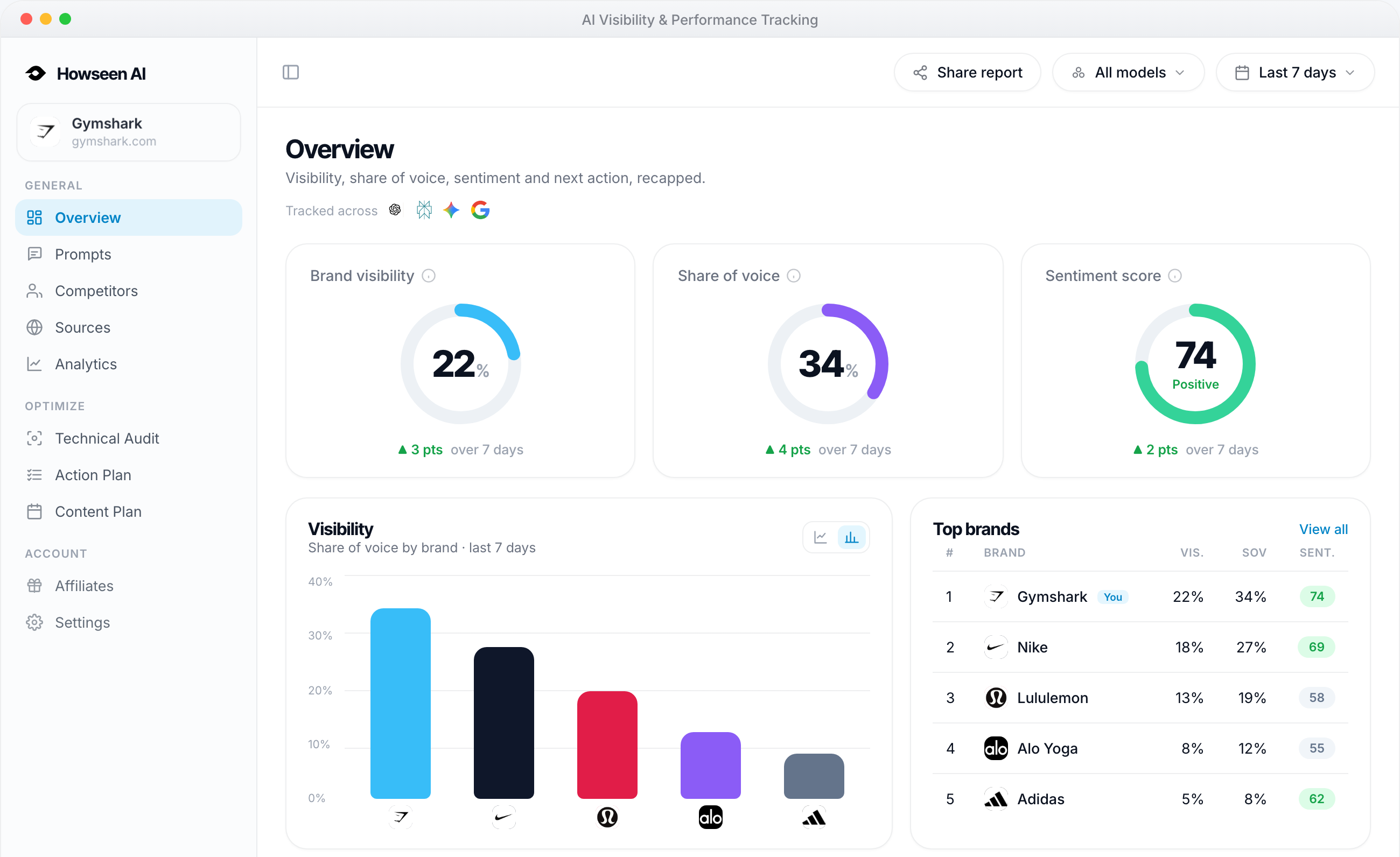Switch Visibility chart to line view
1400x857 pixels.
click(x=821, y=537)
